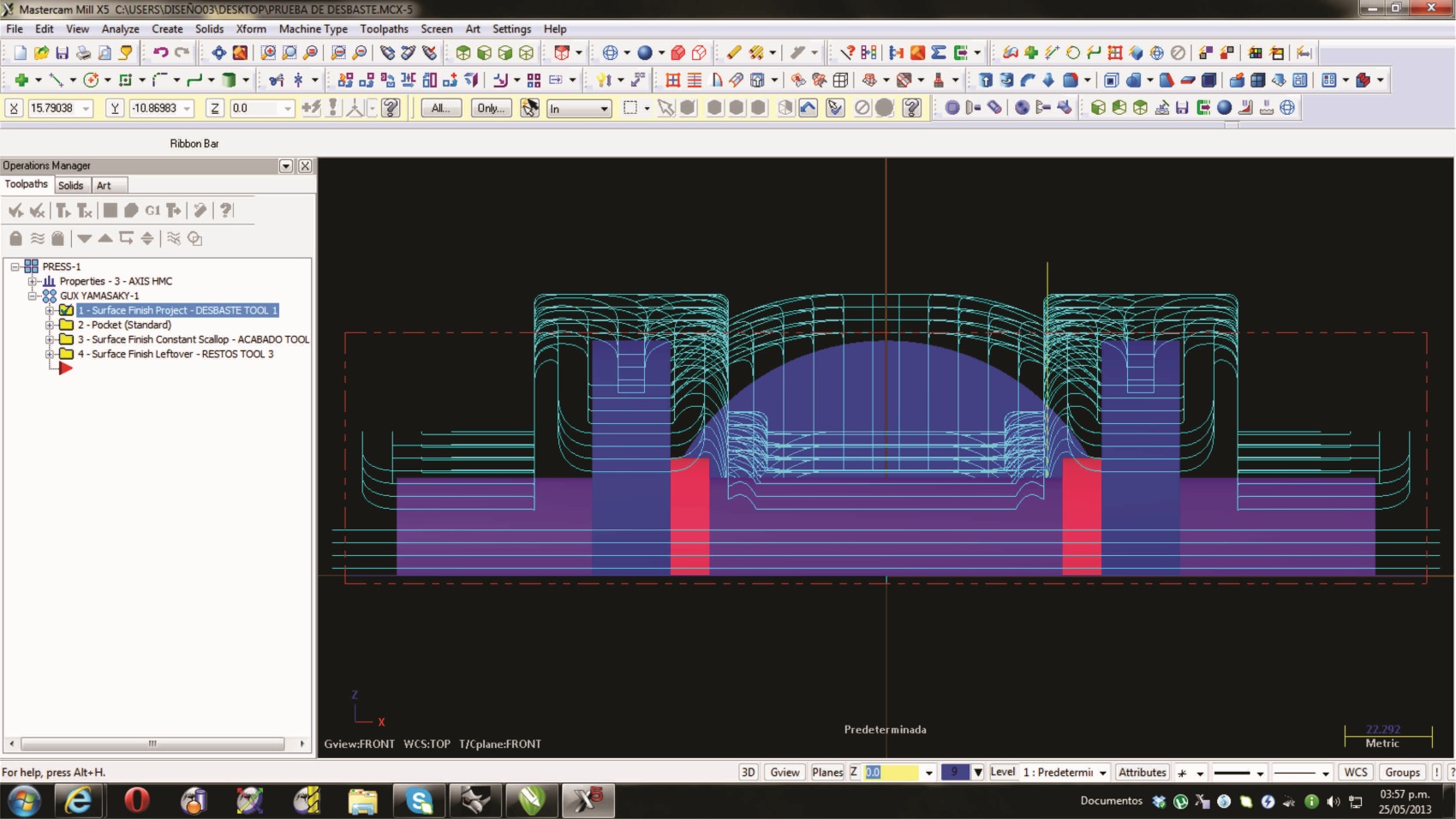Toggle checkmark on Surface Finish Project folder

pos(66,310)
